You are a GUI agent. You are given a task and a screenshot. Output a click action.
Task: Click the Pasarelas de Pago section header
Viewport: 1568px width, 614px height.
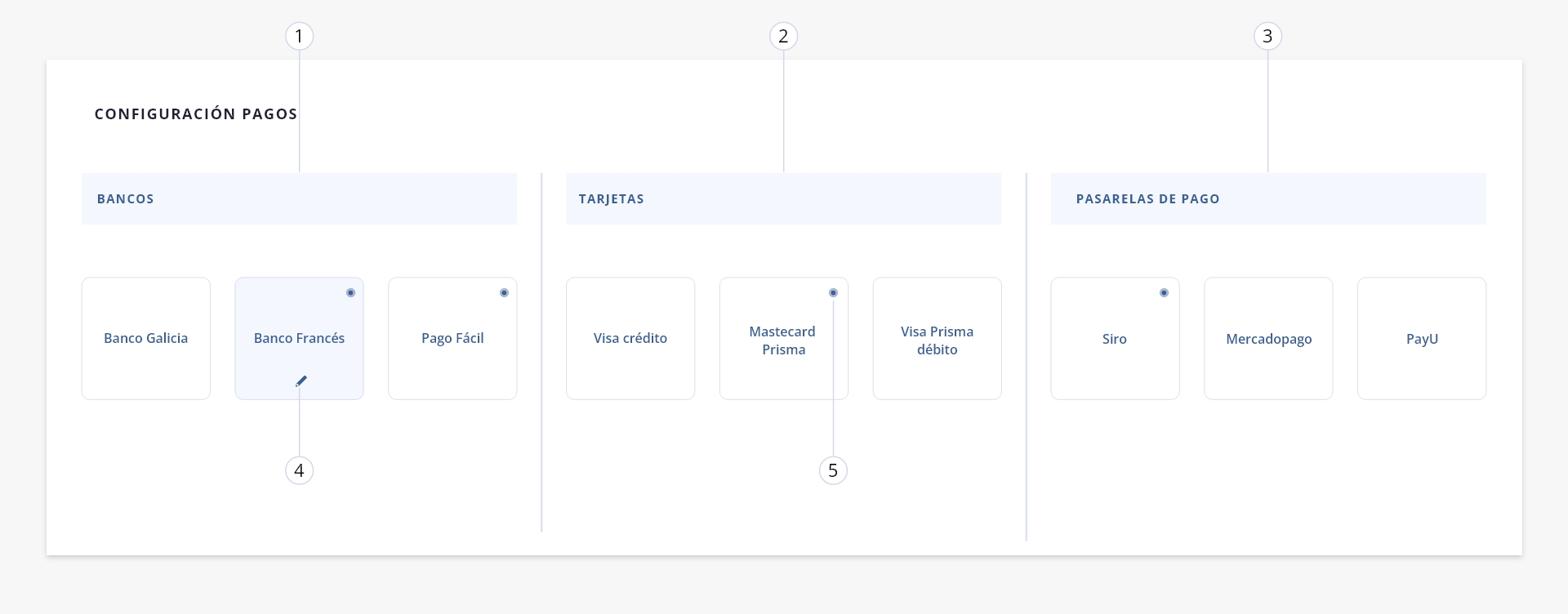(1268, 198)
